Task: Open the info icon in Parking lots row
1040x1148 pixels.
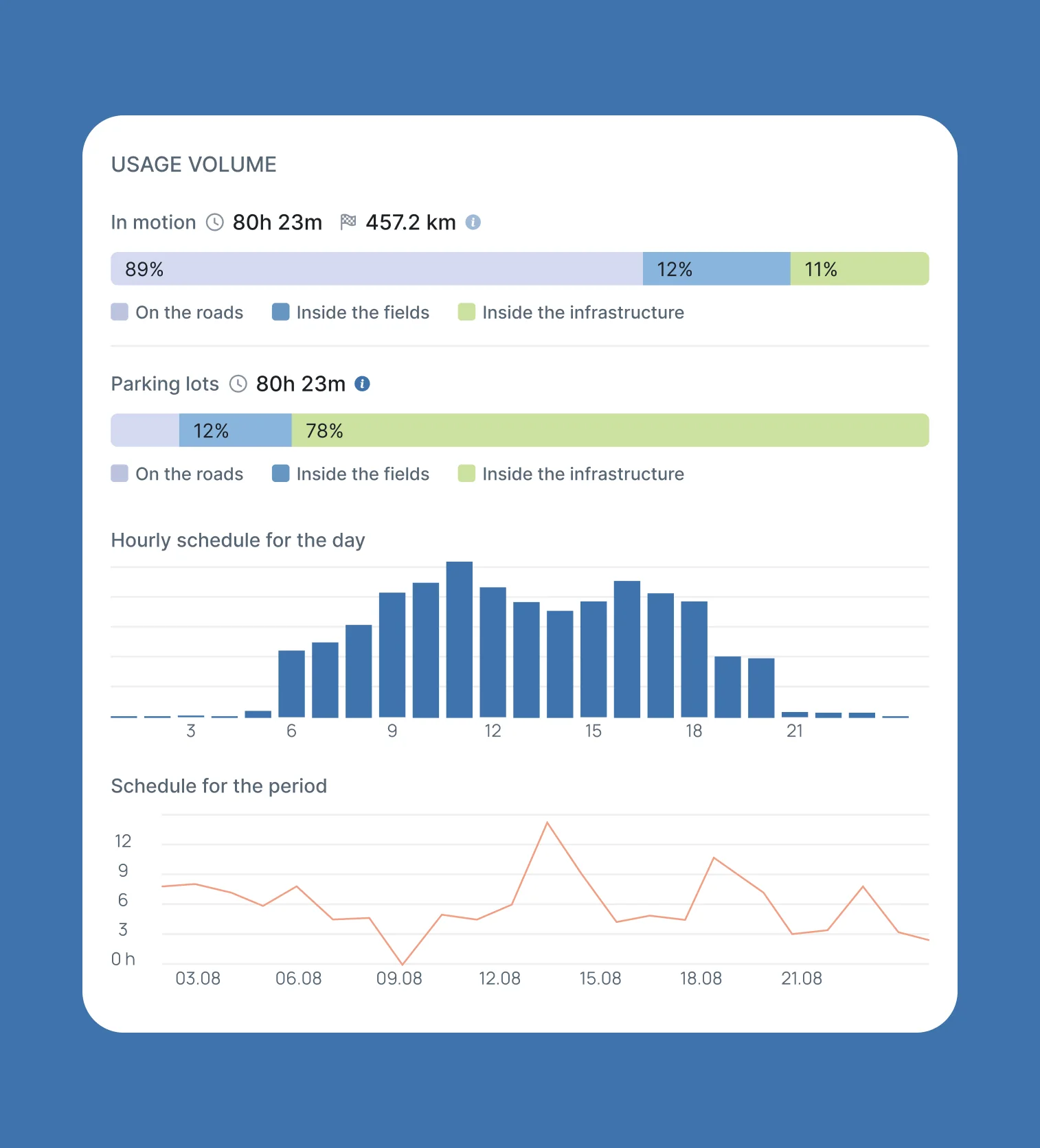Action: point(362,384)
